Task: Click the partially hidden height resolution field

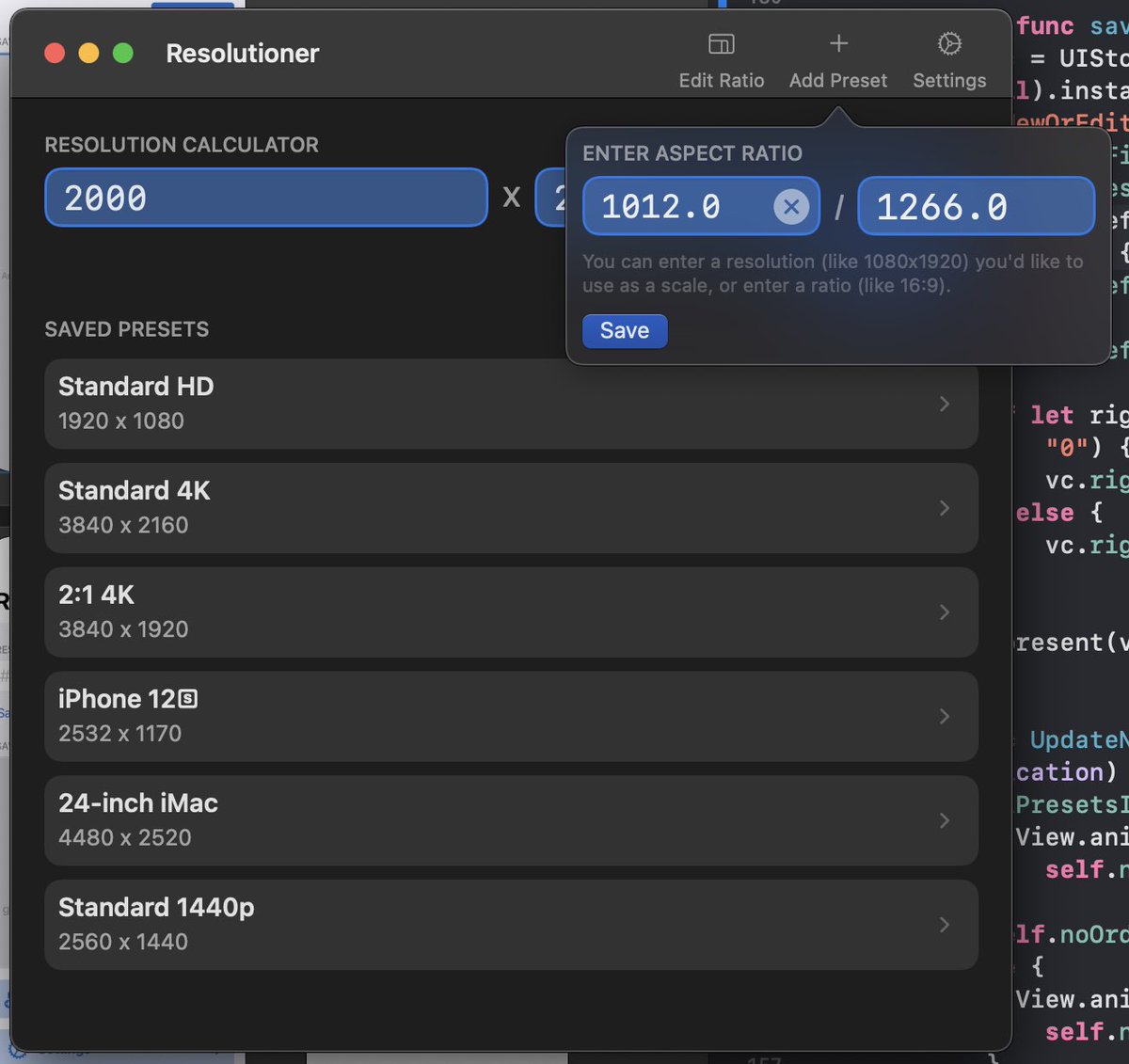Action: click(x=550, y=198)
